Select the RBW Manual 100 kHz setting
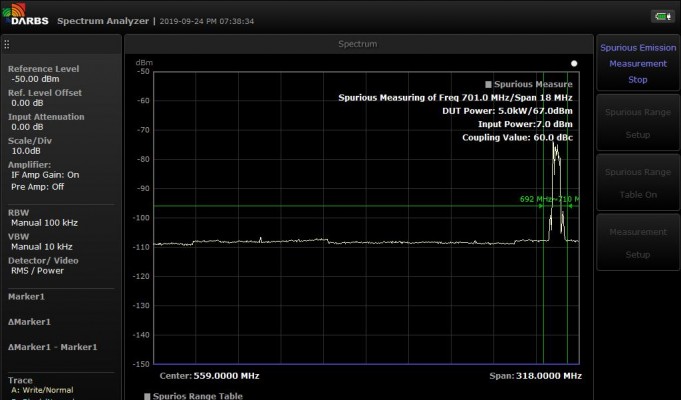The width and height of the screenshot is (681, 400). [x=43, y=218]
